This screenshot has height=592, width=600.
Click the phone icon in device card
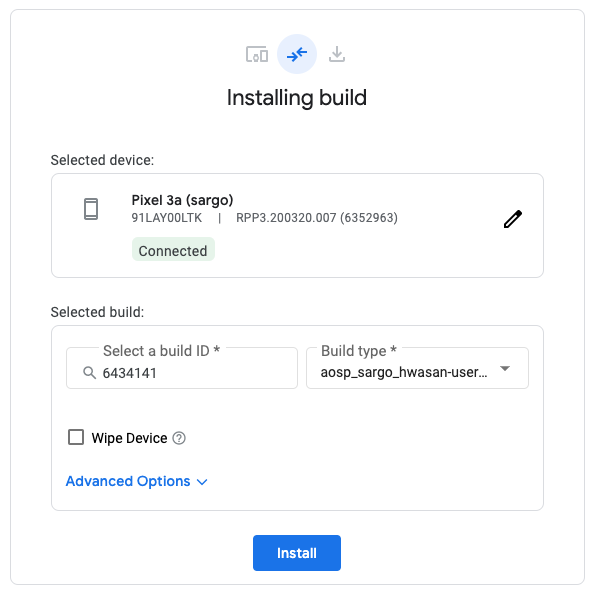(91, 209)
